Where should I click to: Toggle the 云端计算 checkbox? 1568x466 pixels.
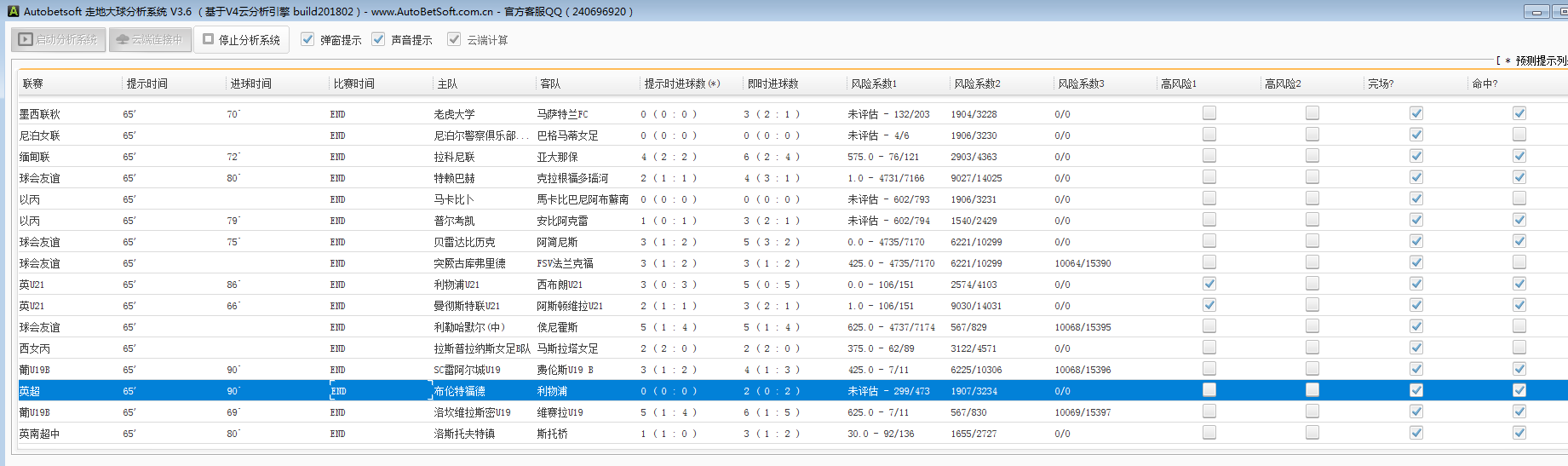455,39
